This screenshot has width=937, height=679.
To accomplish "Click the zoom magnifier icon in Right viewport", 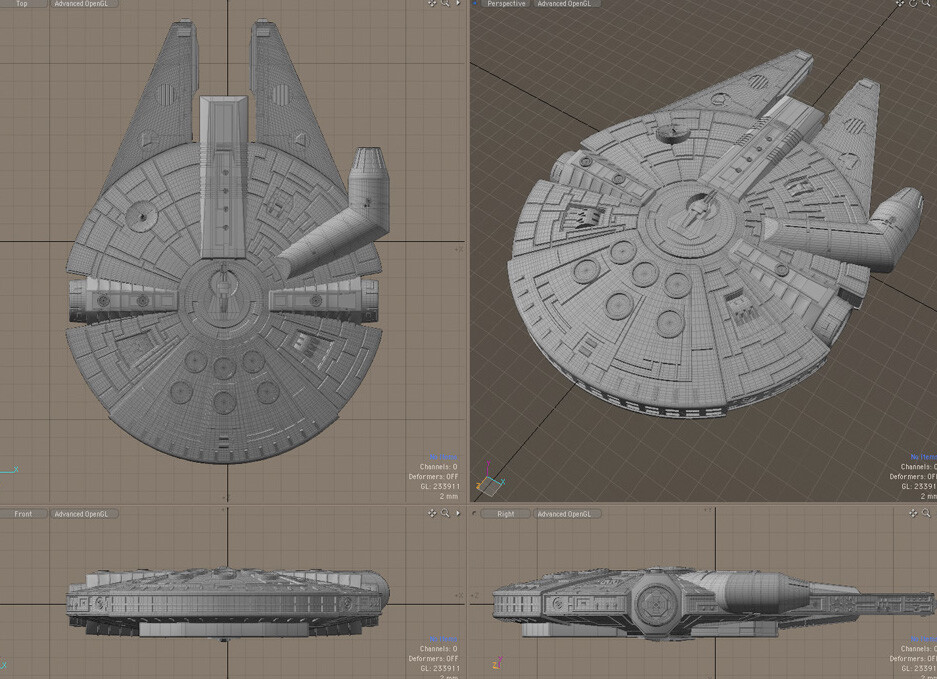I will (x=926, y=513).
